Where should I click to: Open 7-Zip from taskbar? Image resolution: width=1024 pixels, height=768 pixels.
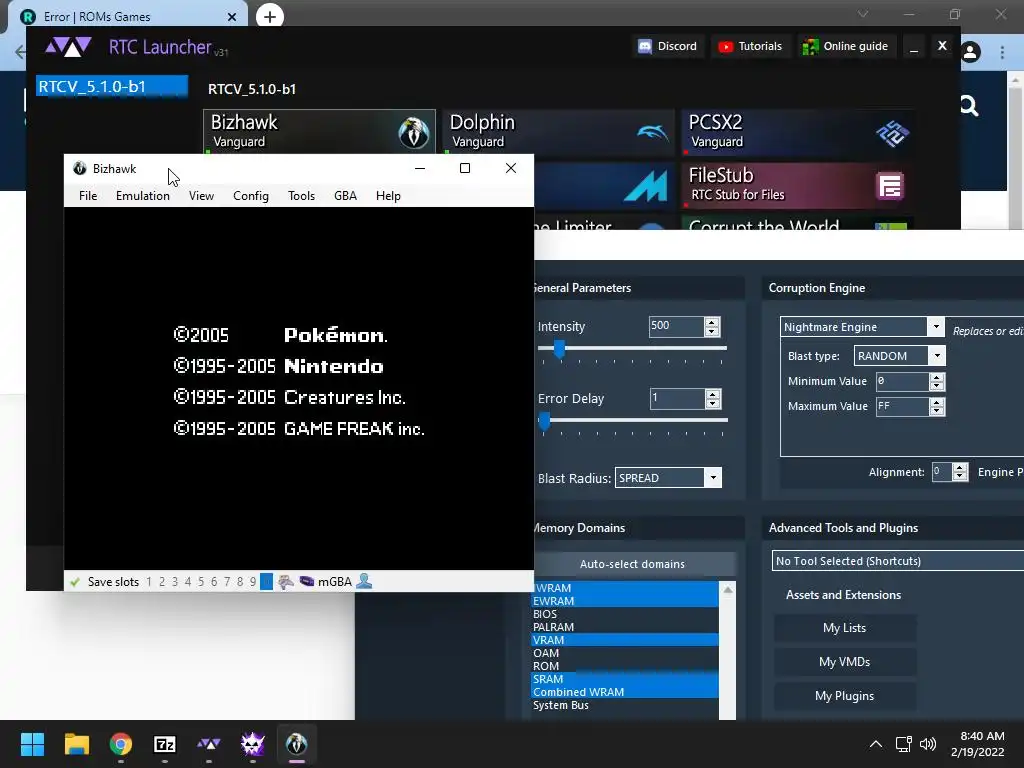(165, 744)
